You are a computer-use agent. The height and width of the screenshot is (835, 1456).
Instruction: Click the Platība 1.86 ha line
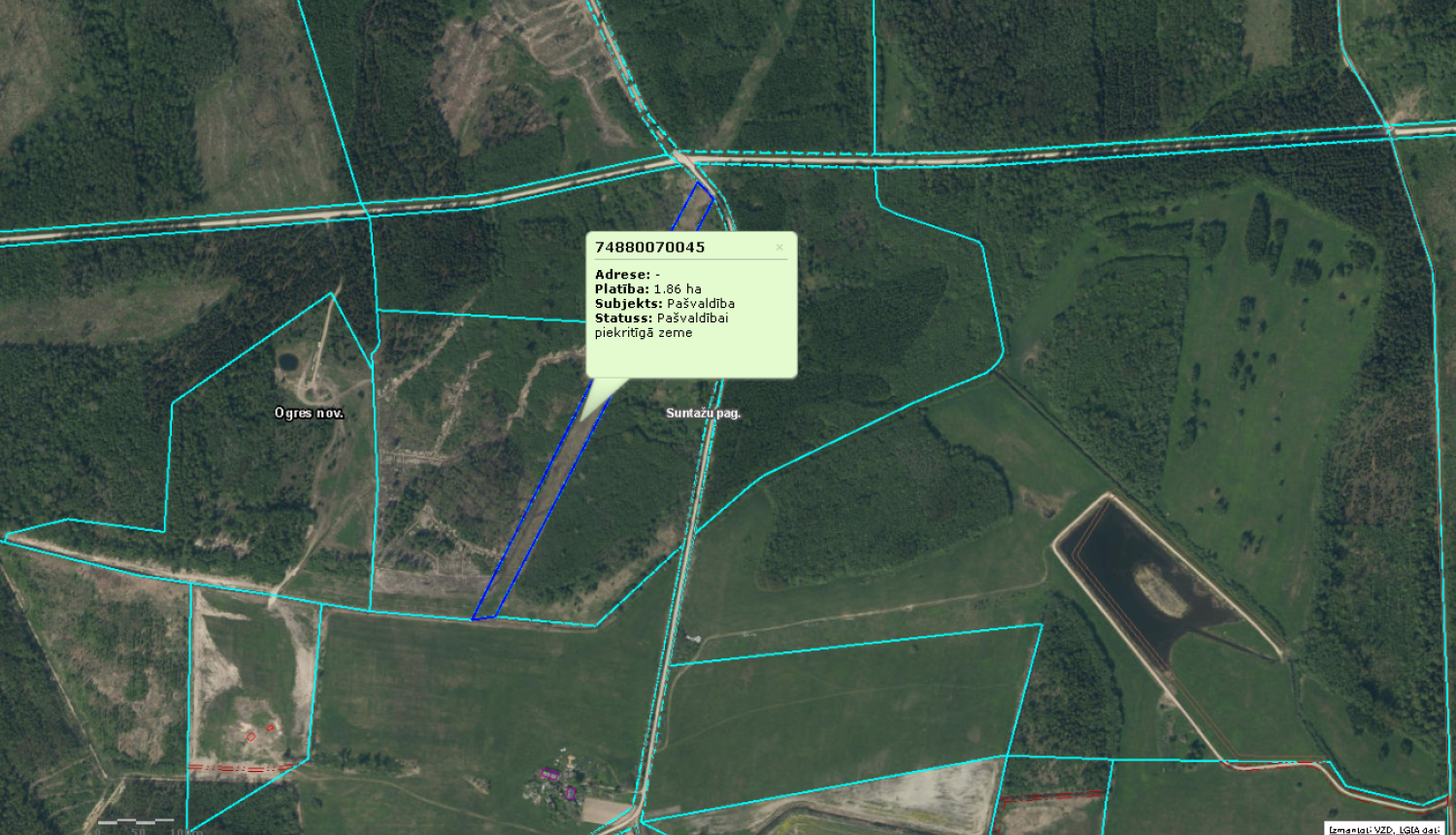647,289
